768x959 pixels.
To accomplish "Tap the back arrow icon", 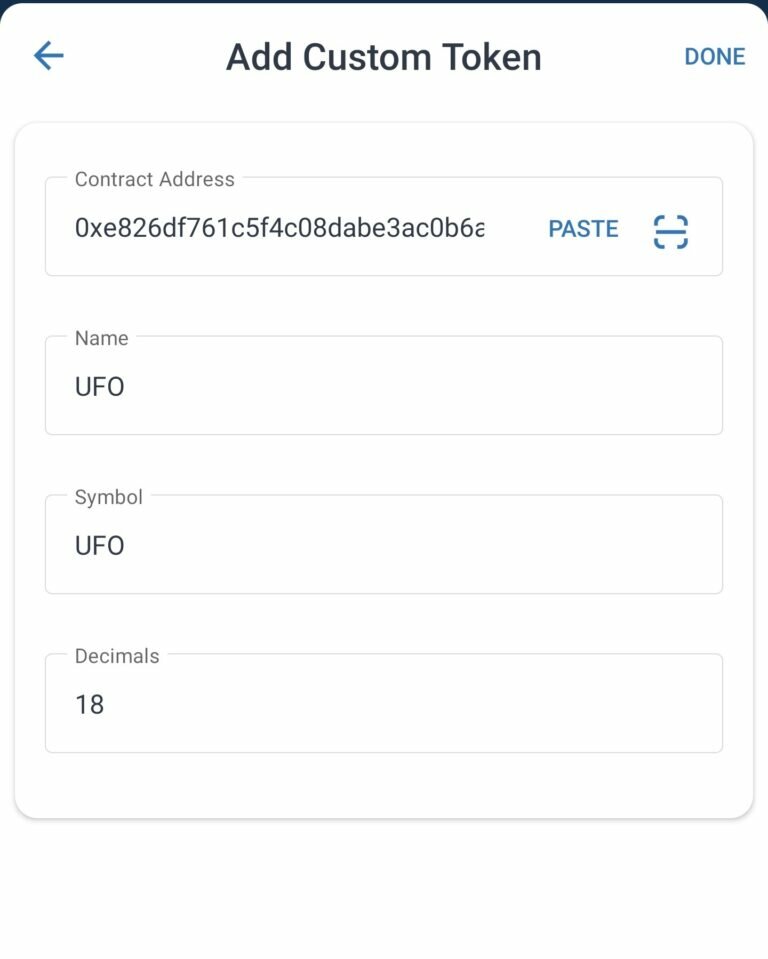I will coord(48,56).
